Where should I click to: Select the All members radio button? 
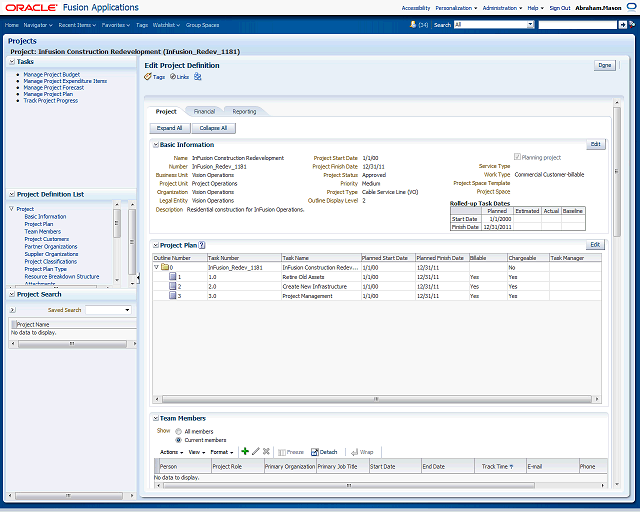click(178, 431)
